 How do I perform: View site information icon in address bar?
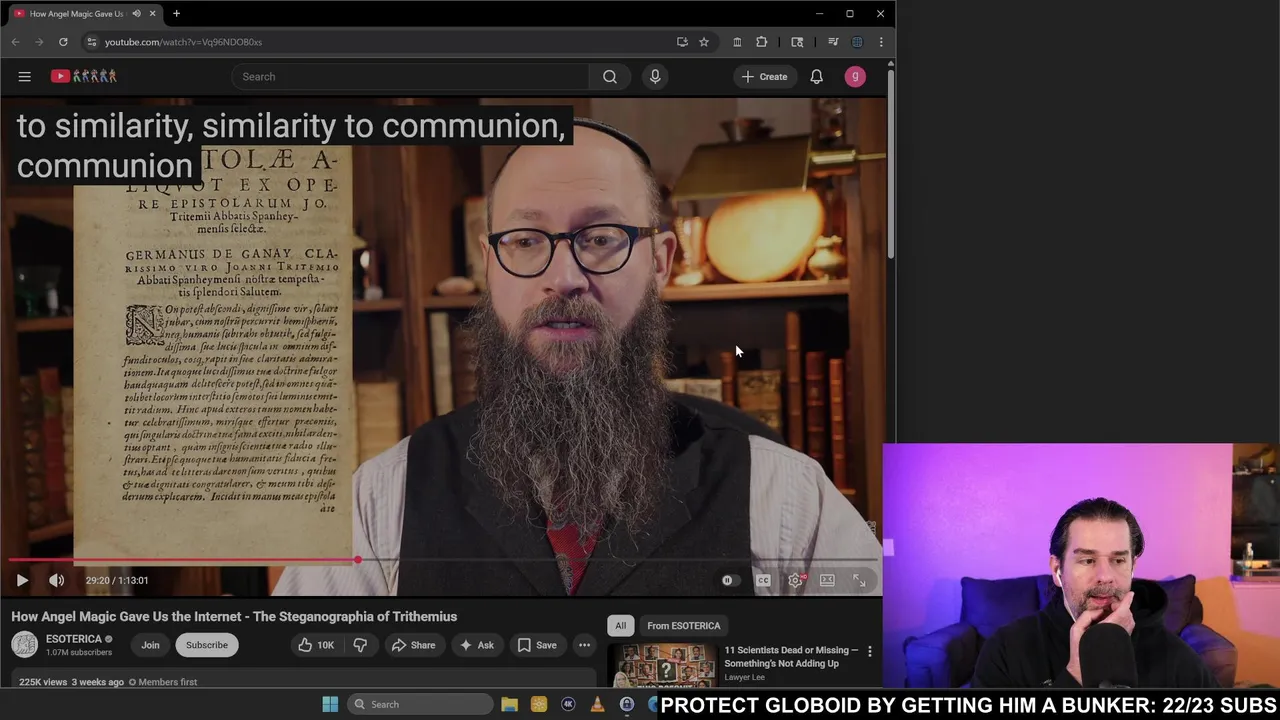(92, 42)
